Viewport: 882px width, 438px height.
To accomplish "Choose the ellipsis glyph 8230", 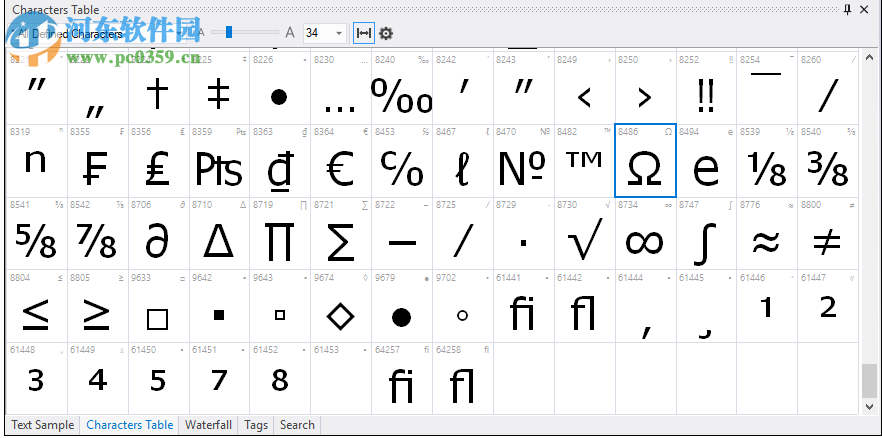I will pos(341,88).
